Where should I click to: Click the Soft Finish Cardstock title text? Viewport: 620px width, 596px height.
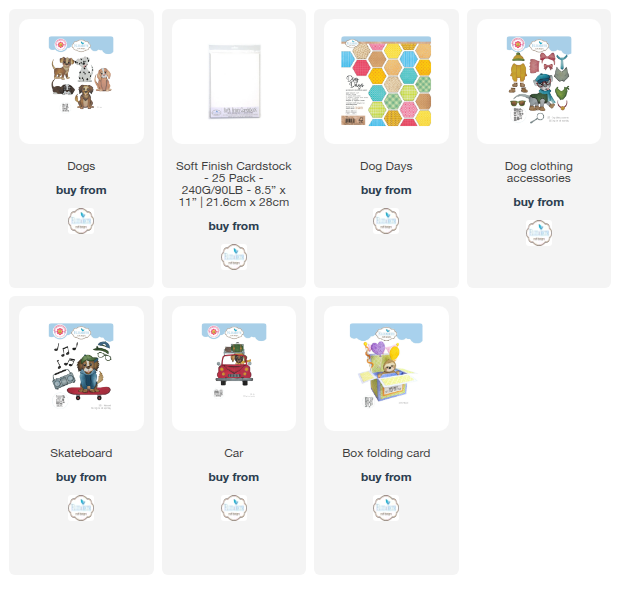[234, 184]
